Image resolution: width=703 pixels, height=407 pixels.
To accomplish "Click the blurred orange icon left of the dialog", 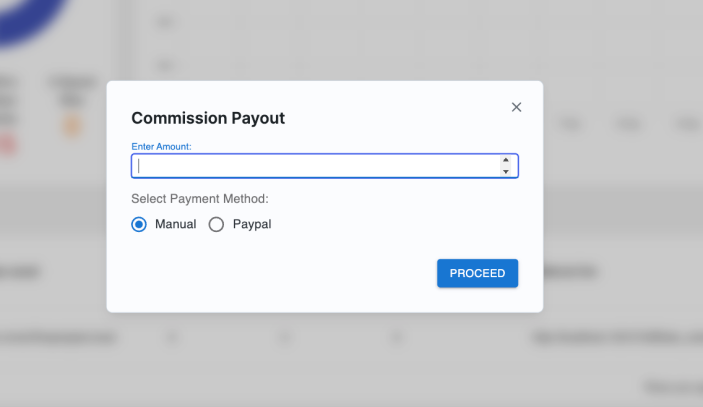I will coord(72,125).
